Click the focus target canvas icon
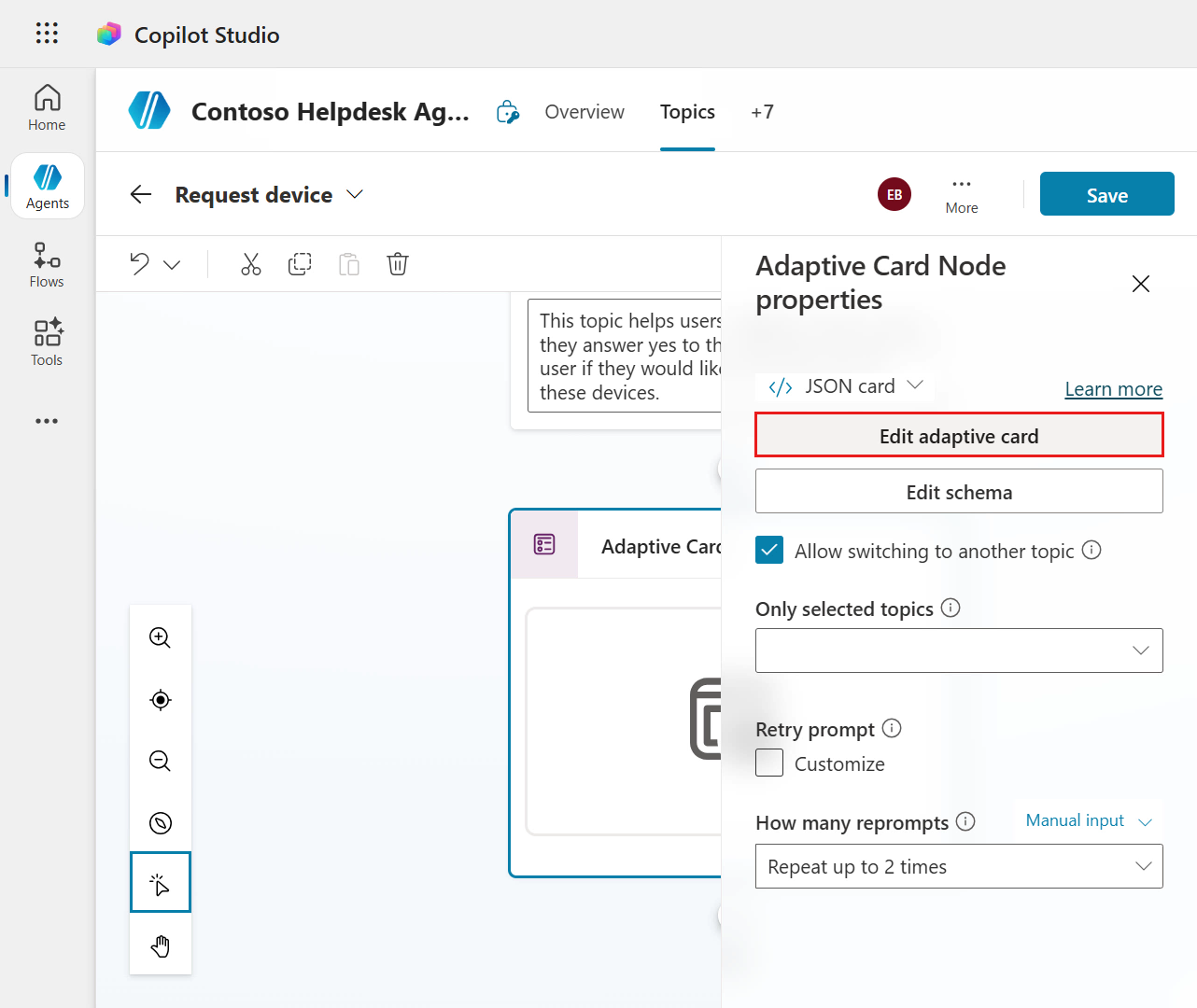1197x1008 pixels. click(161, 700)
